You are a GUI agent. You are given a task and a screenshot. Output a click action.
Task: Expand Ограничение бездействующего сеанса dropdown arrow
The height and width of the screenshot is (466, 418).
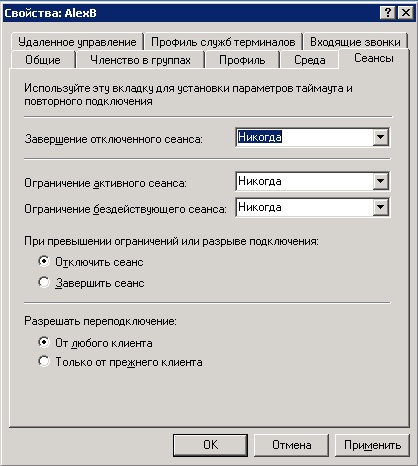click(x=380, y=207)
